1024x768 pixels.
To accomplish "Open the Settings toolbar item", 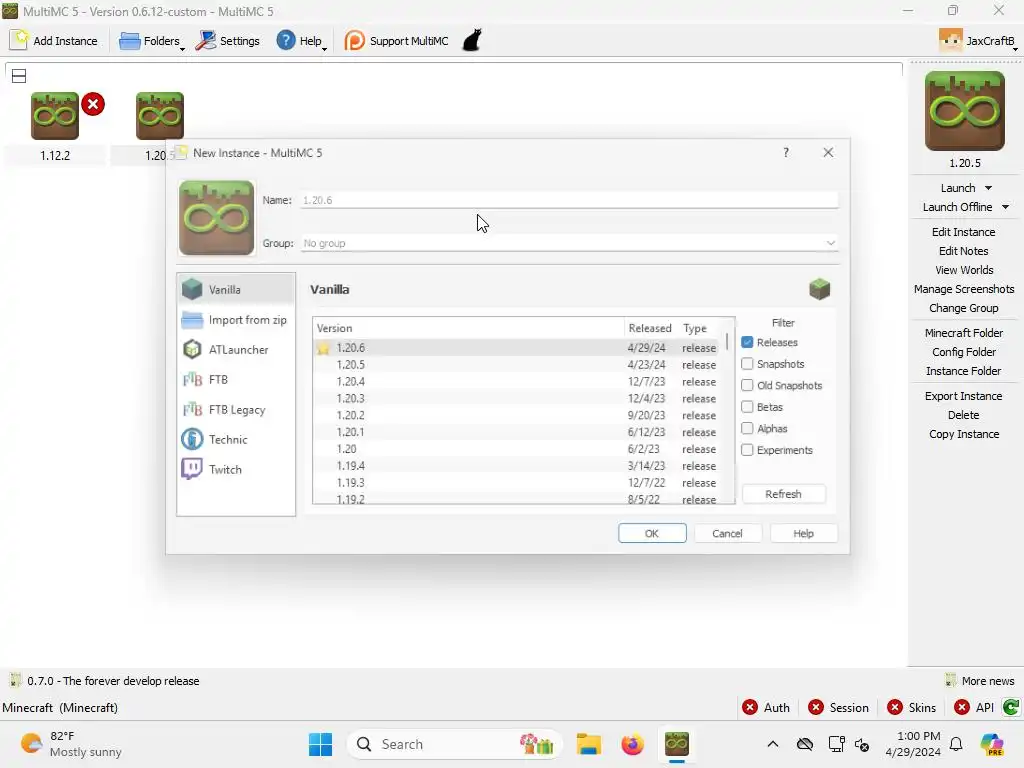I will click(229, 40).
